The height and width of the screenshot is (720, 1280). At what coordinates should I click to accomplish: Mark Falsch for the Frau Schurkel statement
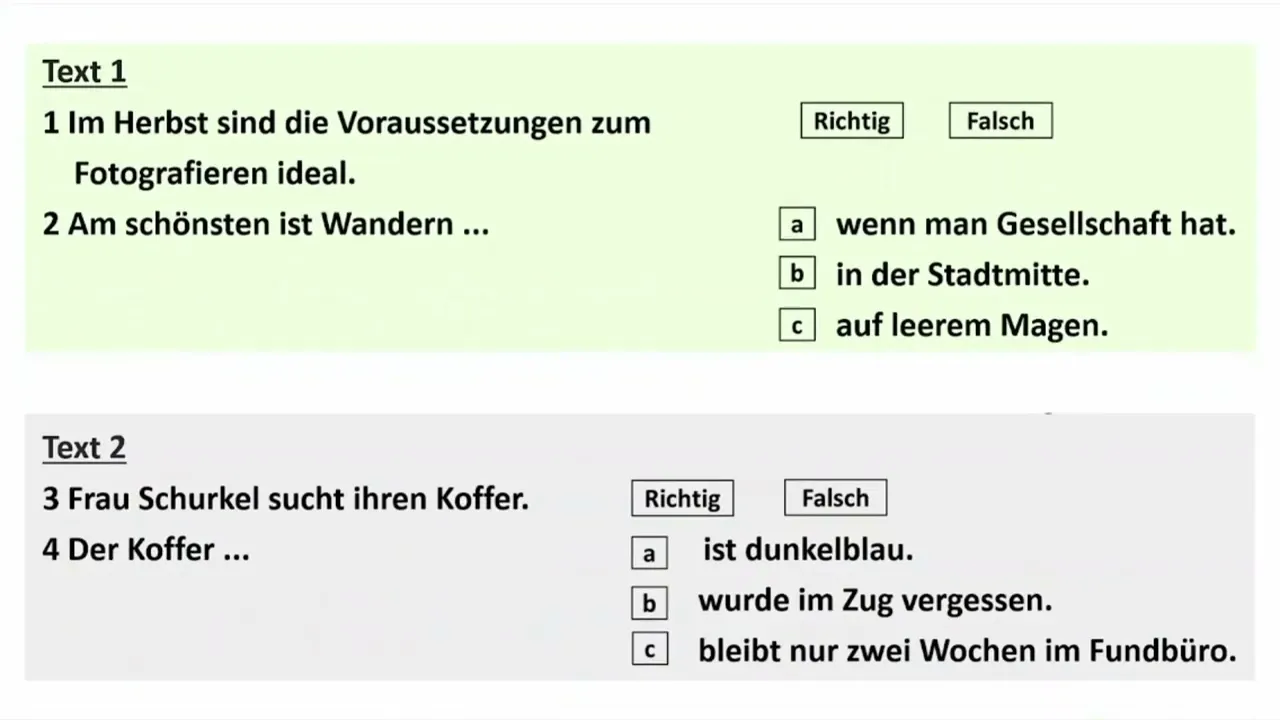pos(835,498)
